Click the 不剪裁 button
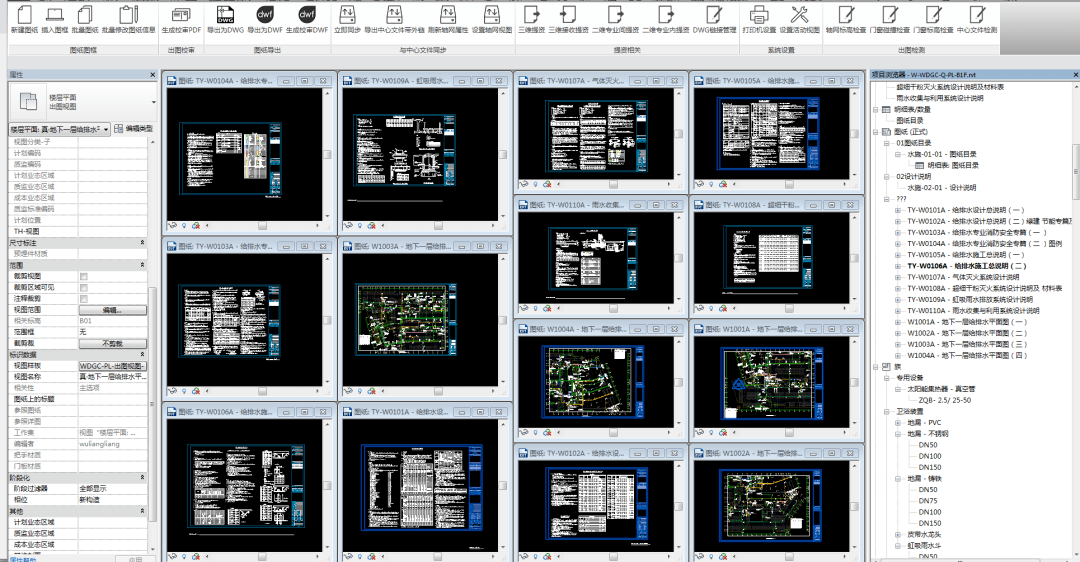1080x562 pixels. point(112,343)
